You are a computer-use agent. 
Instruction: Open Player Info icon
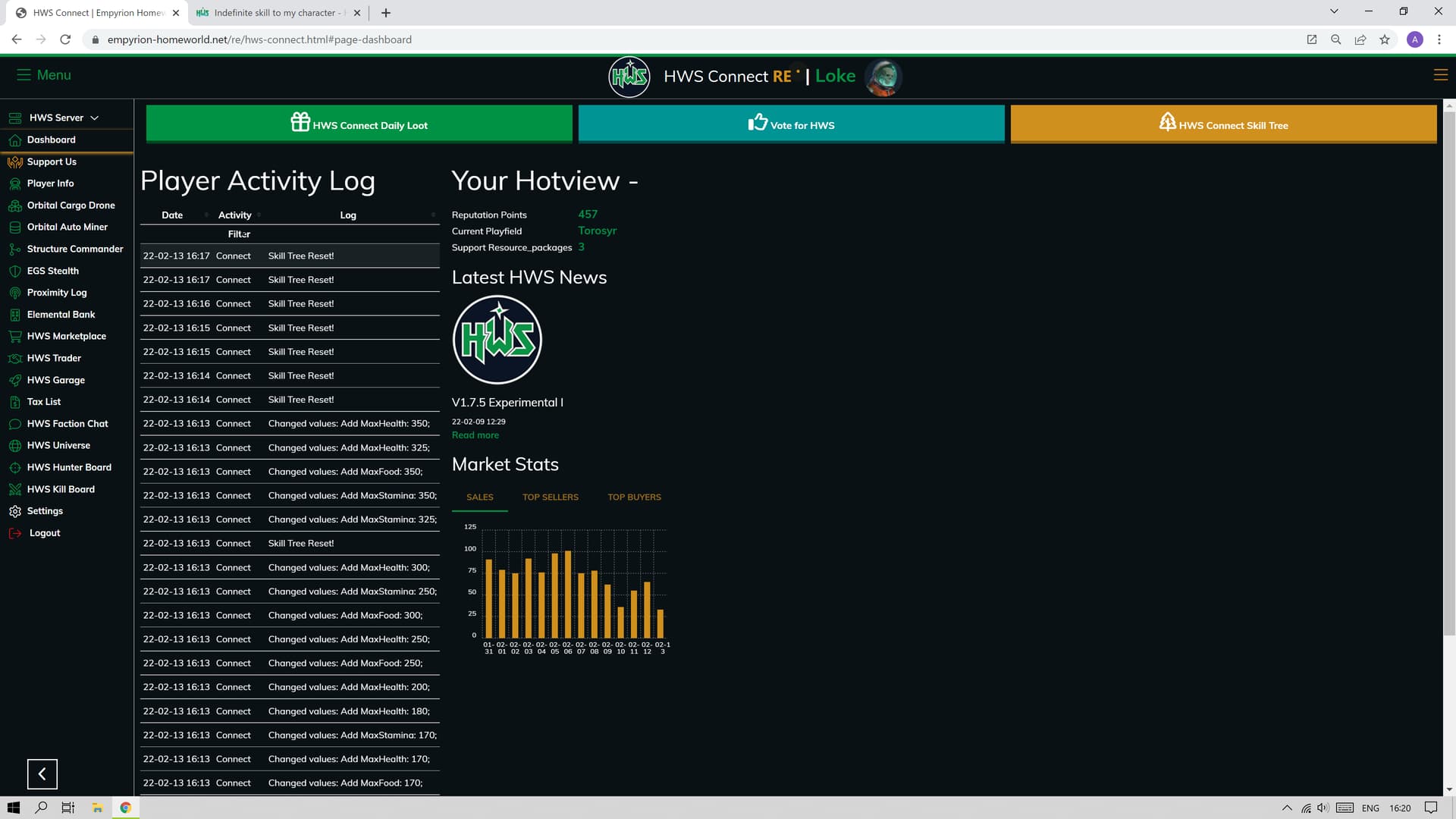[x=14, y=184]
